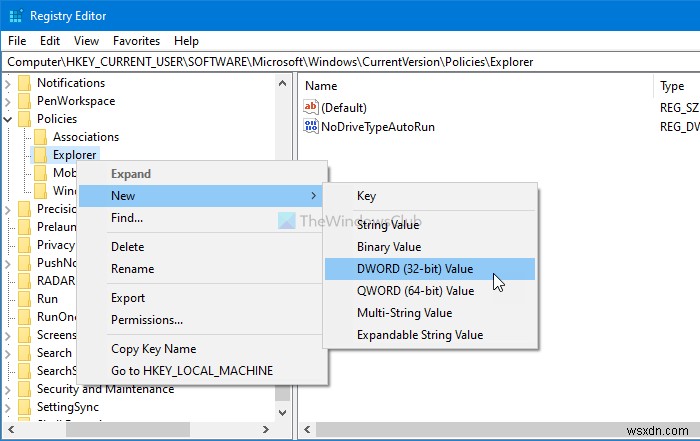Expand the Precision node arrow
The width and height of the screenshot is (700, 441).
8,209
